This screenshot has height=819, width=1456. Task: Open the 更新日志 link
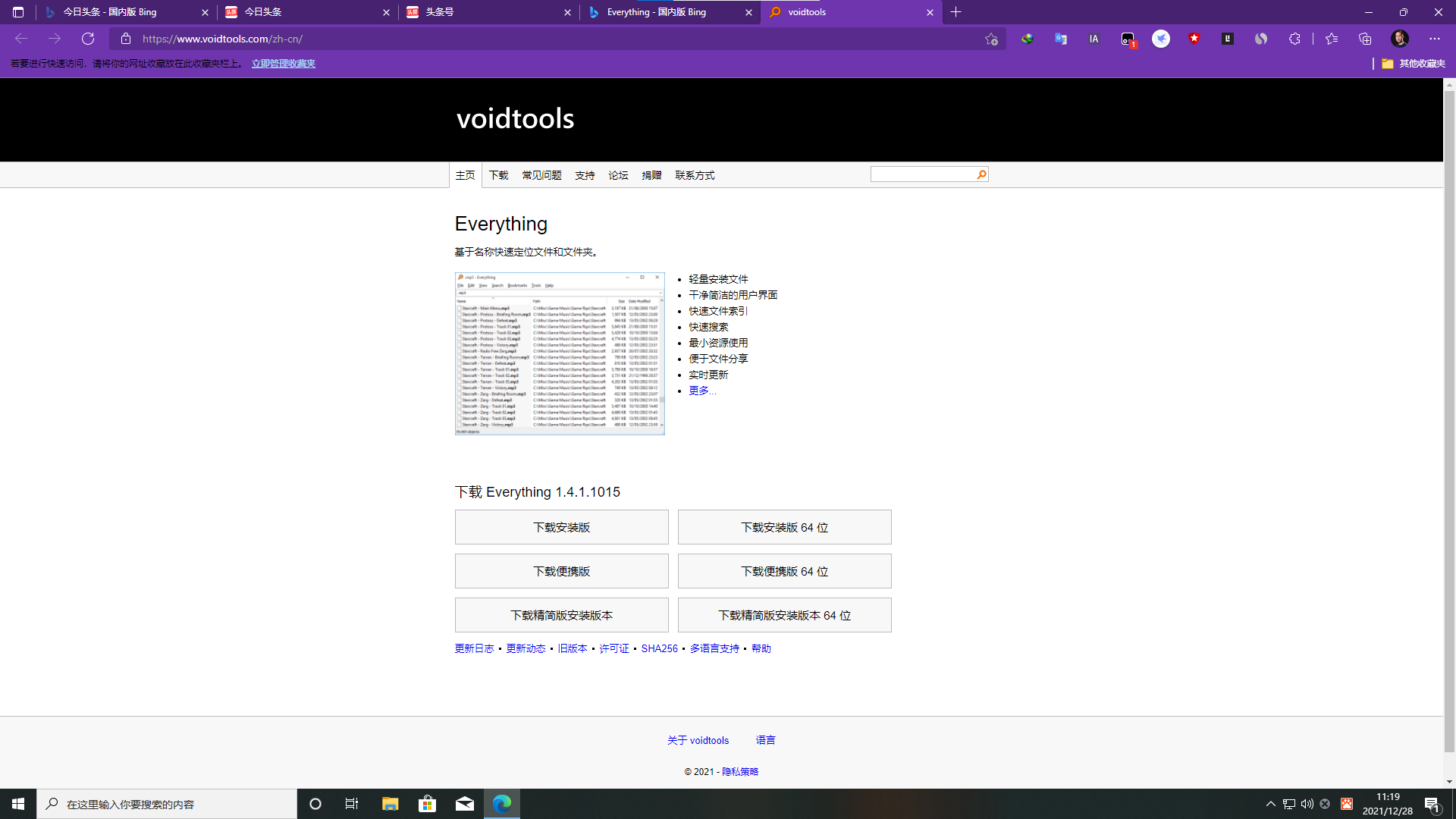tap(474, 648)
